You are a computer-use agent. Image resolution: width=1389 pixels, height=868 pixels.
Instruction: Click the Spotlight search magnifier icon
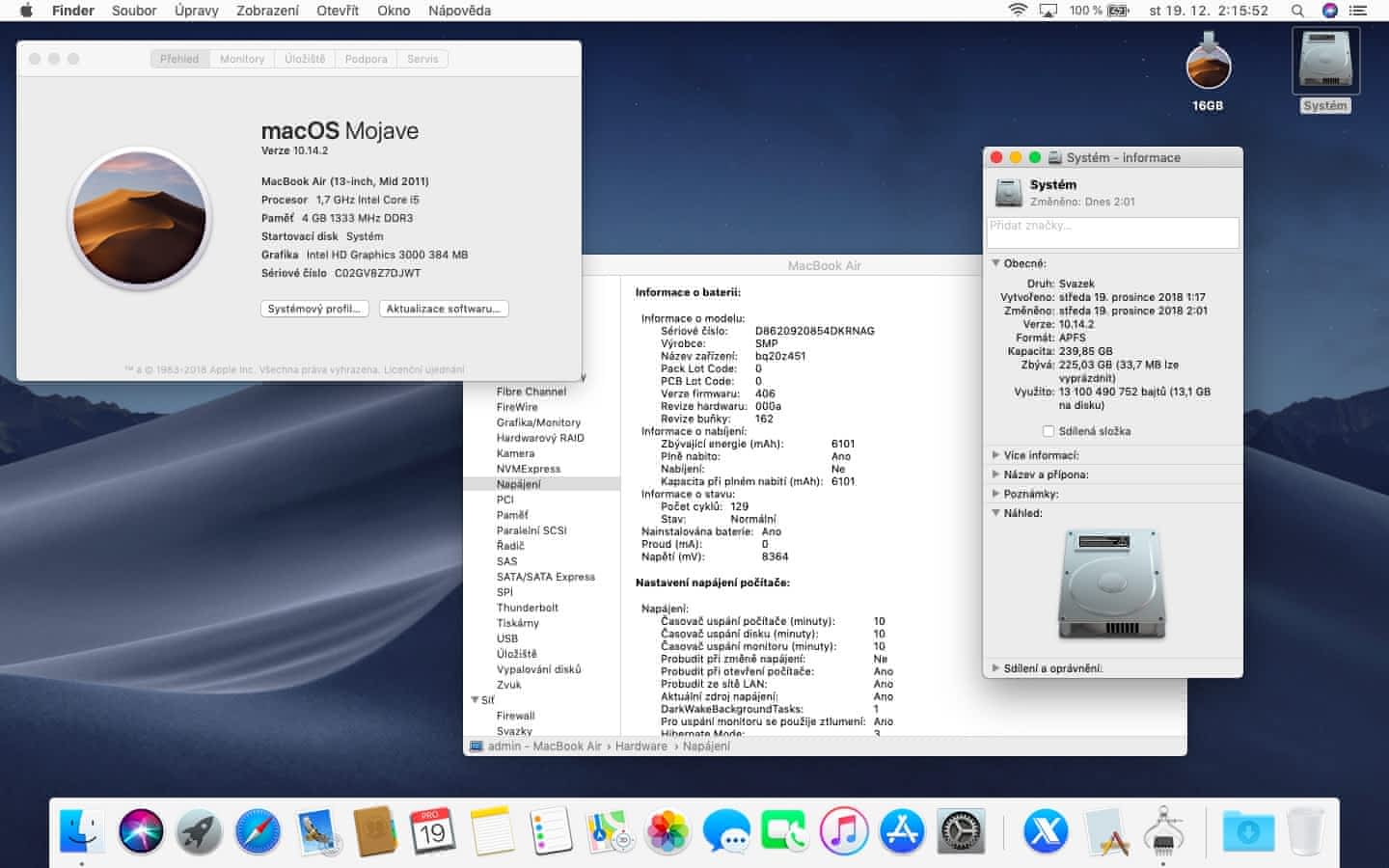(1297, 11)
